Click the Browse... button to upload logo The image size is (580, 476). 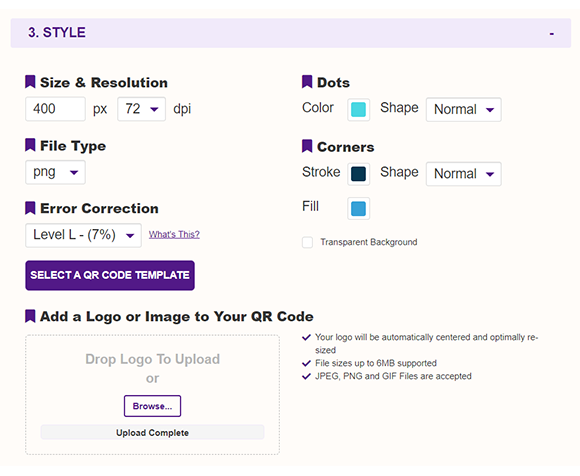(x=152, y=406)
